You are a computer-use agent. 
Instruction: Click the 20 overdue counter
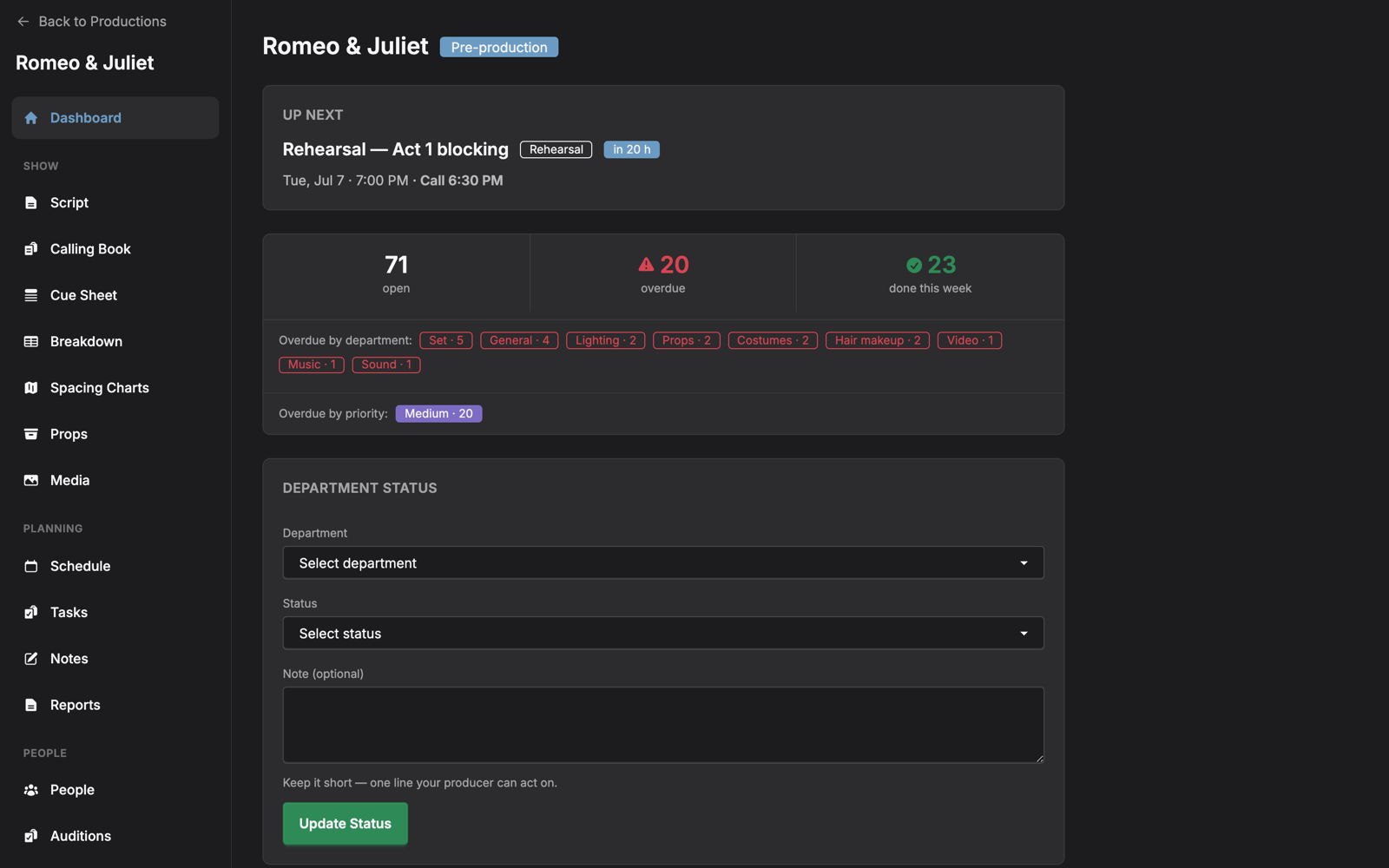(x=663, y=273)
